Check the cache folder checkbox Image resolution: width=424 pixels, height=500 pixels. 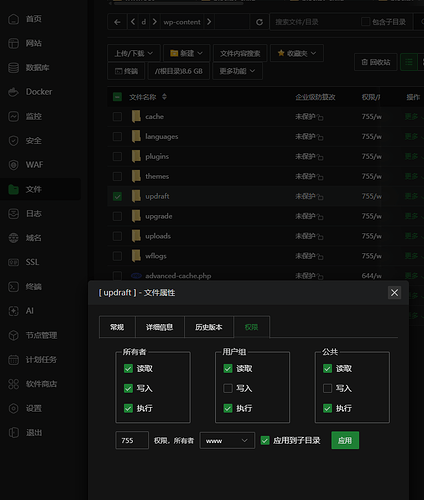tap(117, 117)
